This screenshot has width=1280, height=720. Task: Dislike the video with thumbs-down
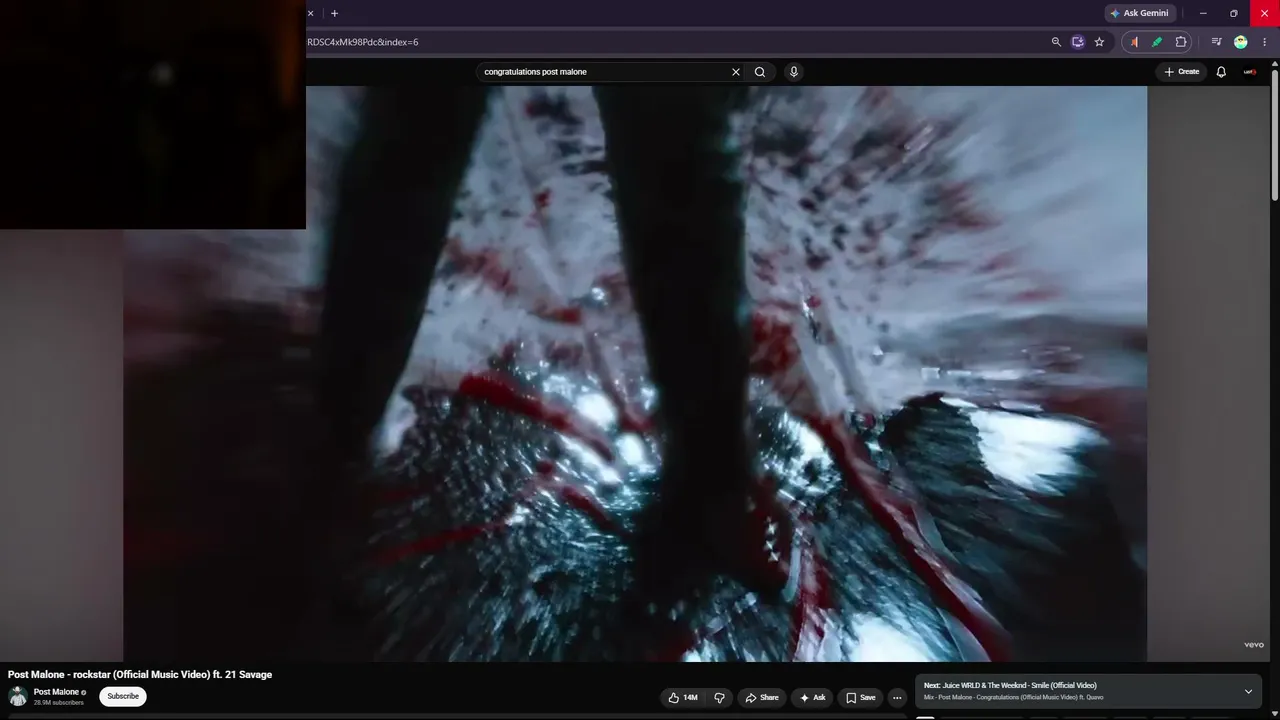[x=719, y=697]
